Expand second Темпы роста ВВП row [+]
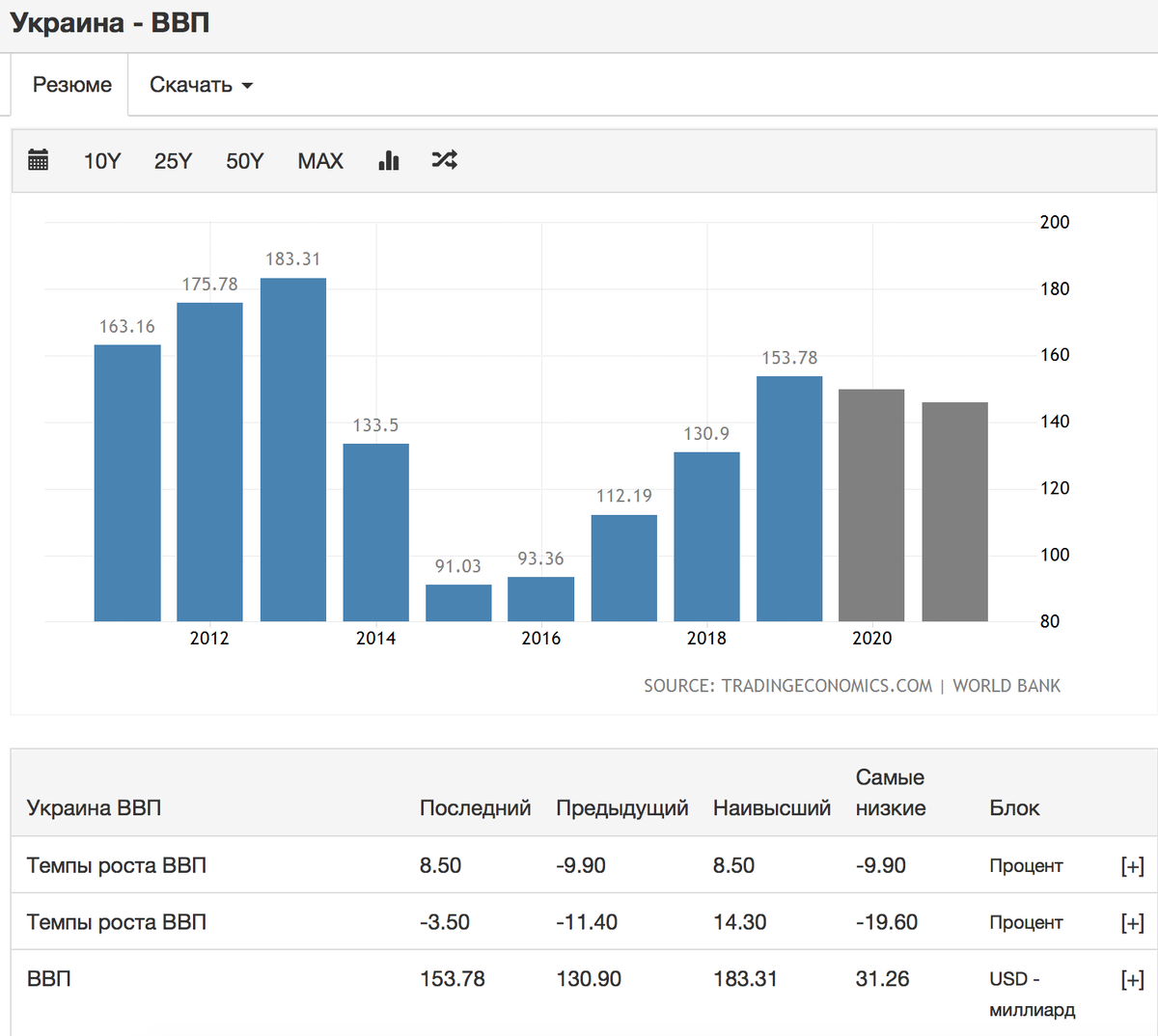 coord(1132,923)
